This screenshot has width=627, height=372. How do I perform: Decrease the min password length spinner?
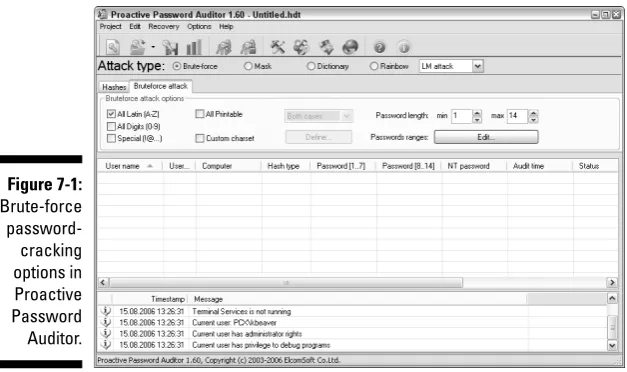477,119
